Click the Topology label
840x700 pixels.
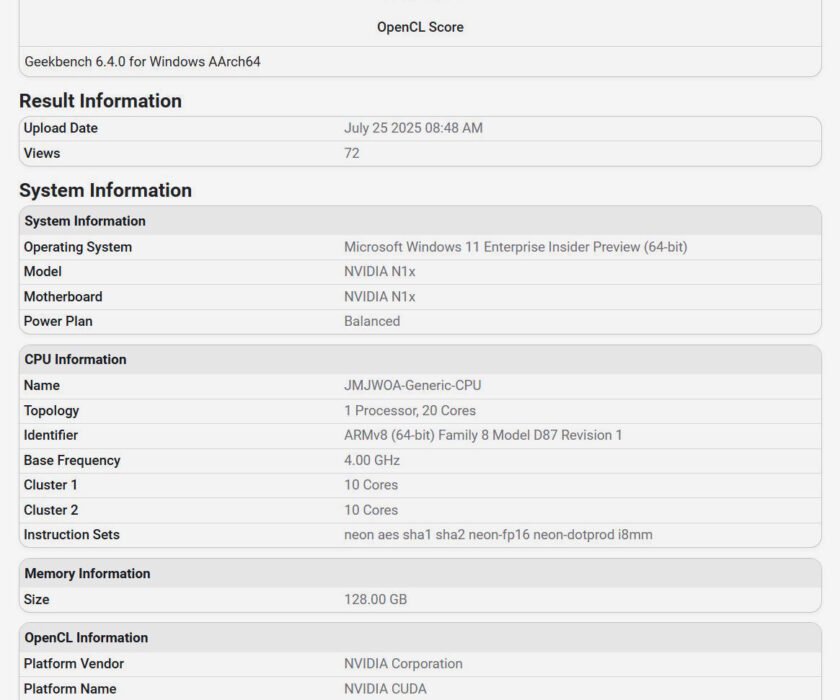coord(51,411)
